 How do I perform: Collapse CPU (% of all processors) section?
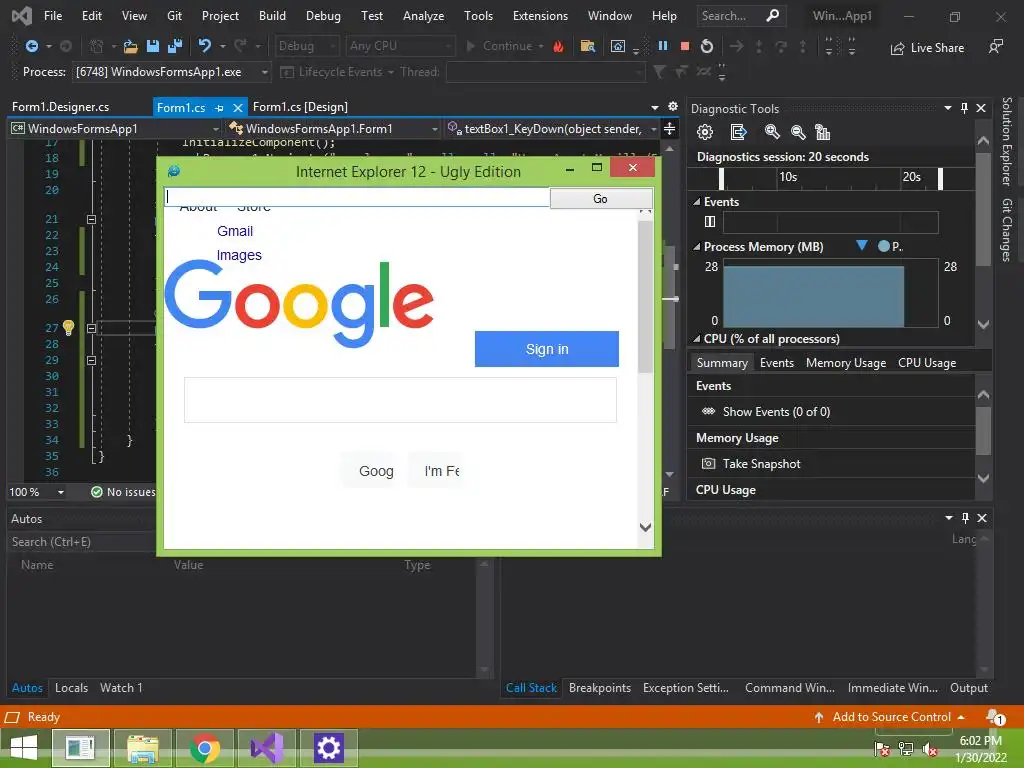pos(697,339)
